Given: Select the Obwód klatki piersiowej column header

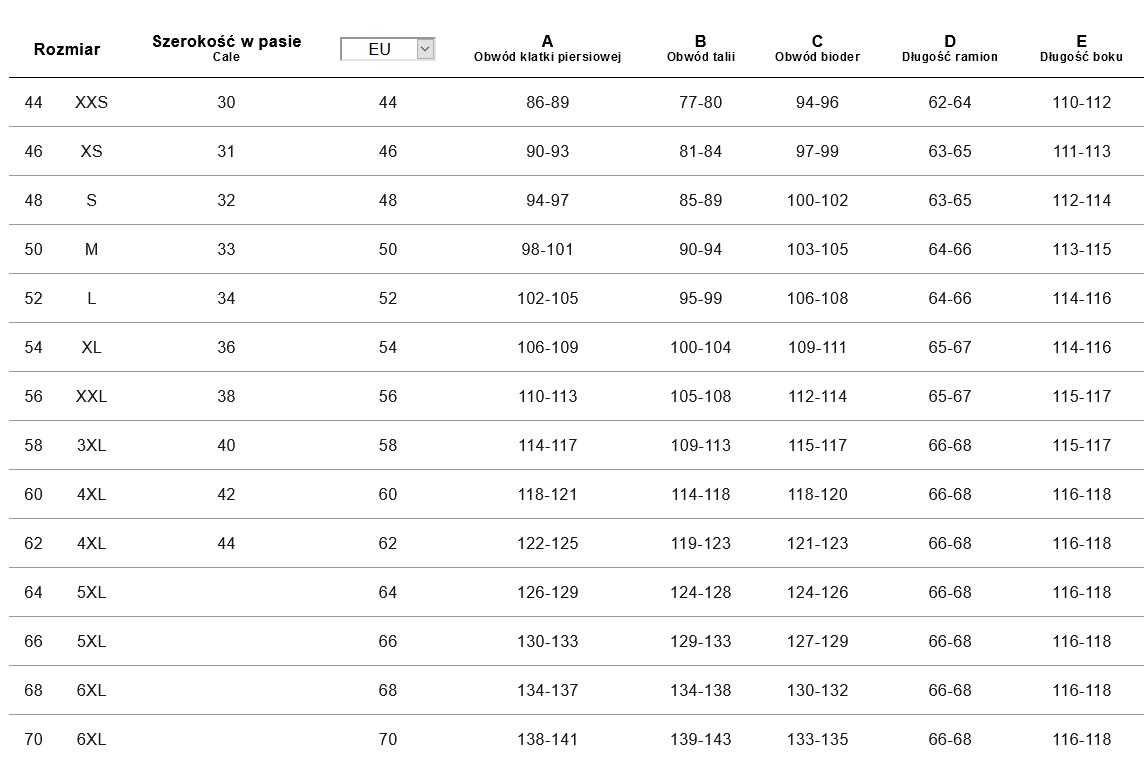Looking at the screenshot, I should [x=547, y=48].
